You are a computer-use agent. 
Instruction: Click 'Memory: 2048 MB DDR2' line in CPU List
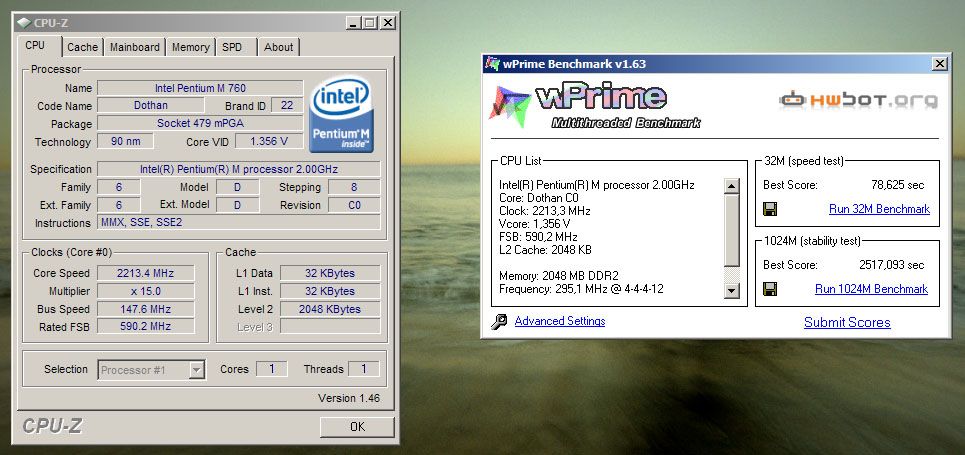click(x=559, y=276)
